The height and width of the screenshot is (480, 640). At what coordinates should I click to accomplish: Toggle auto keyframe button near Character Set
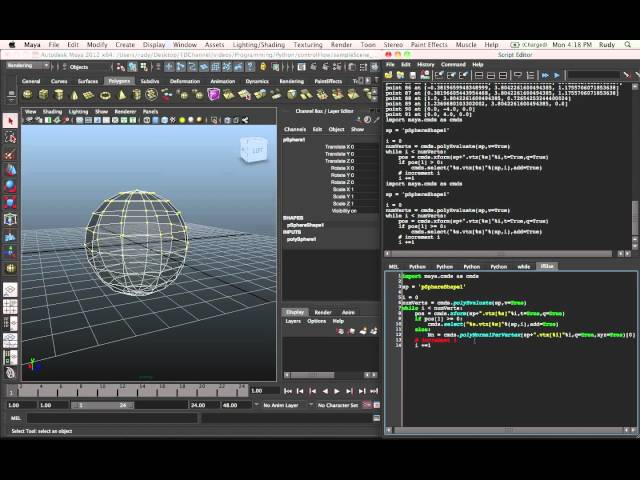tap(367, 405)
